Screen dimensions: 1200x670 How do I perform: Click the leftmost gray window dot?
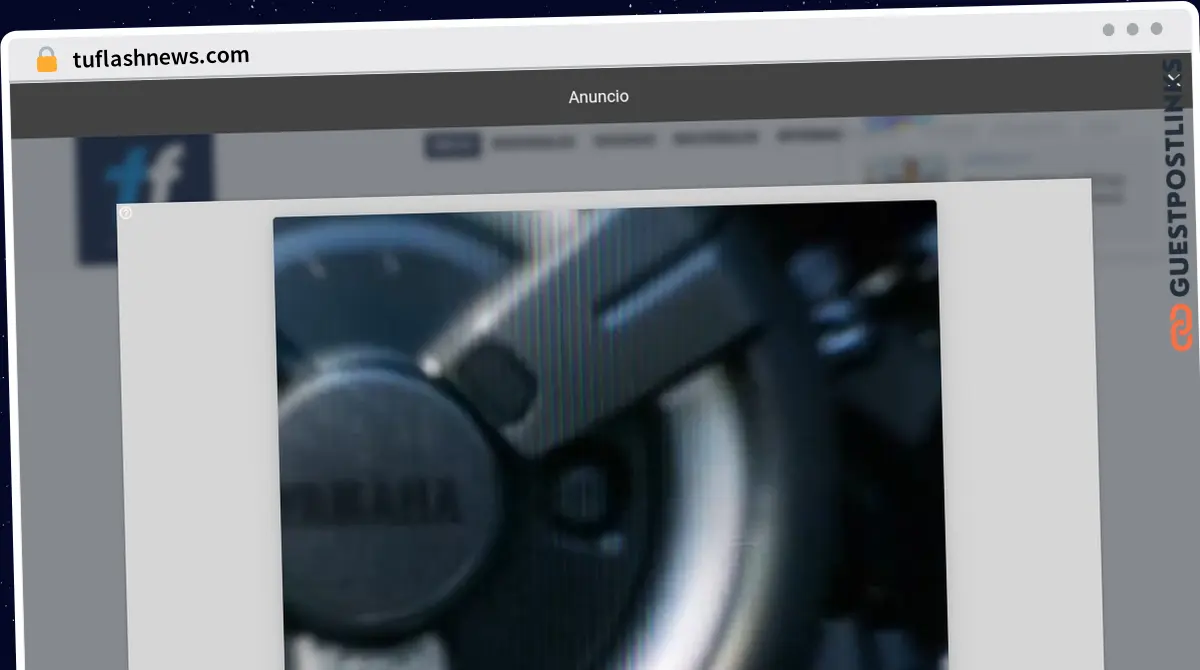pos(1108,30)
